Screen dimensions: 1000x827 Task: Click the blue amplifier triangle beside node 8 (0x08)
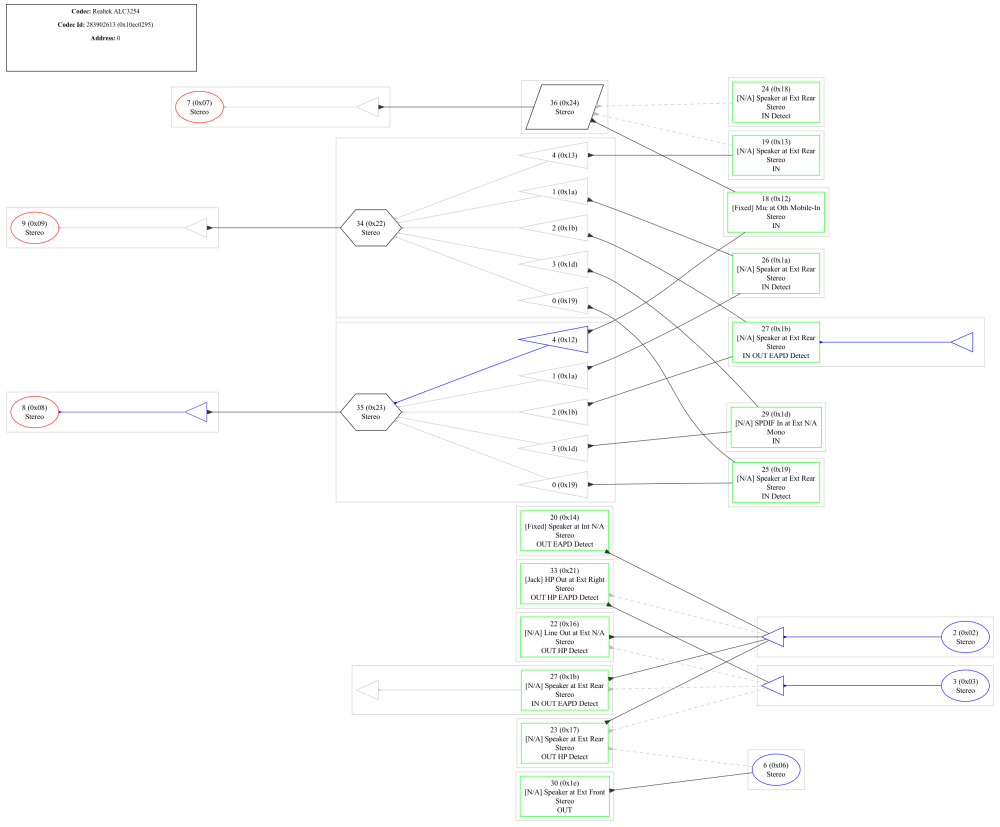point(197,411)
